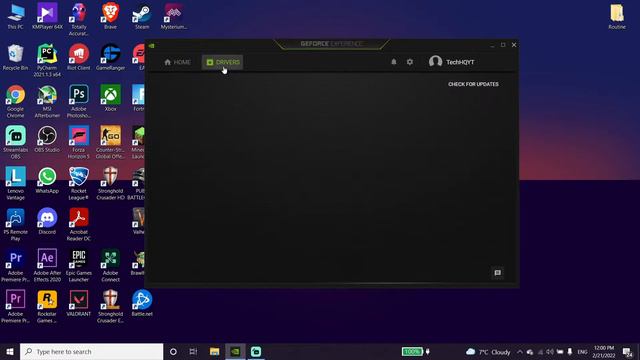
Task: Select the Lenovo Vantage shortcut
Action: click(16, 183)
